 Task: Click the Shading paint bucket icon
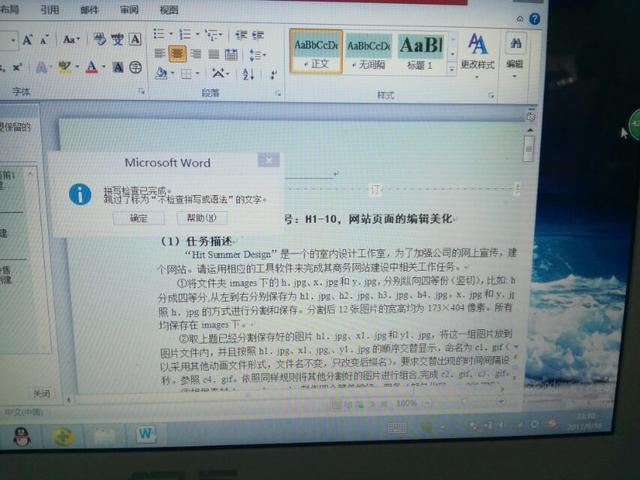162,73
